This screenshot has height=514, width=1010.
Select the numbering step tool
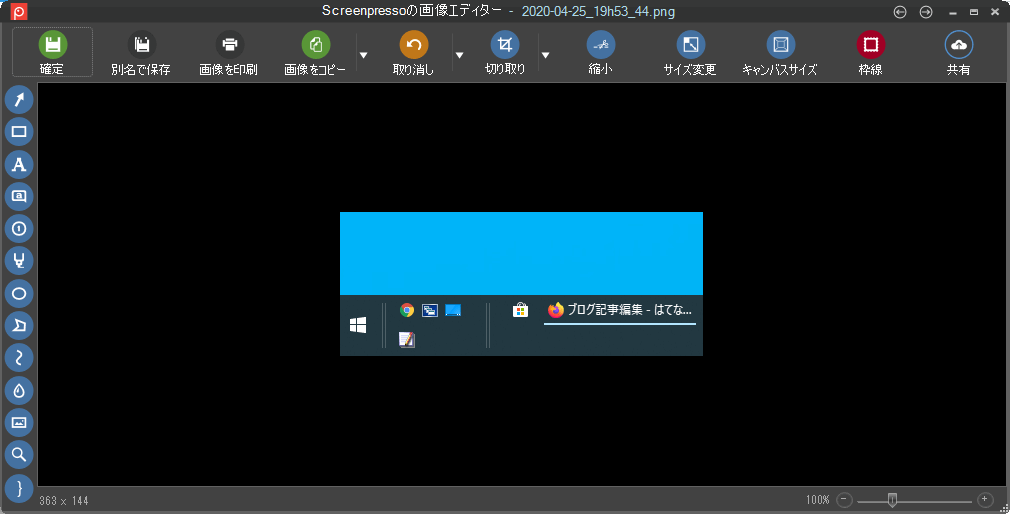[x=19, y=228]
